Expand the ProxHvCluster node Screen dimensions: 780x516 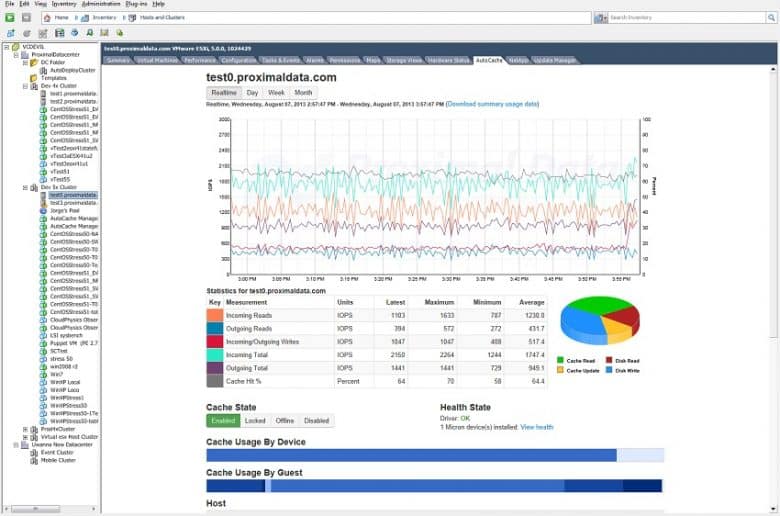25,429
